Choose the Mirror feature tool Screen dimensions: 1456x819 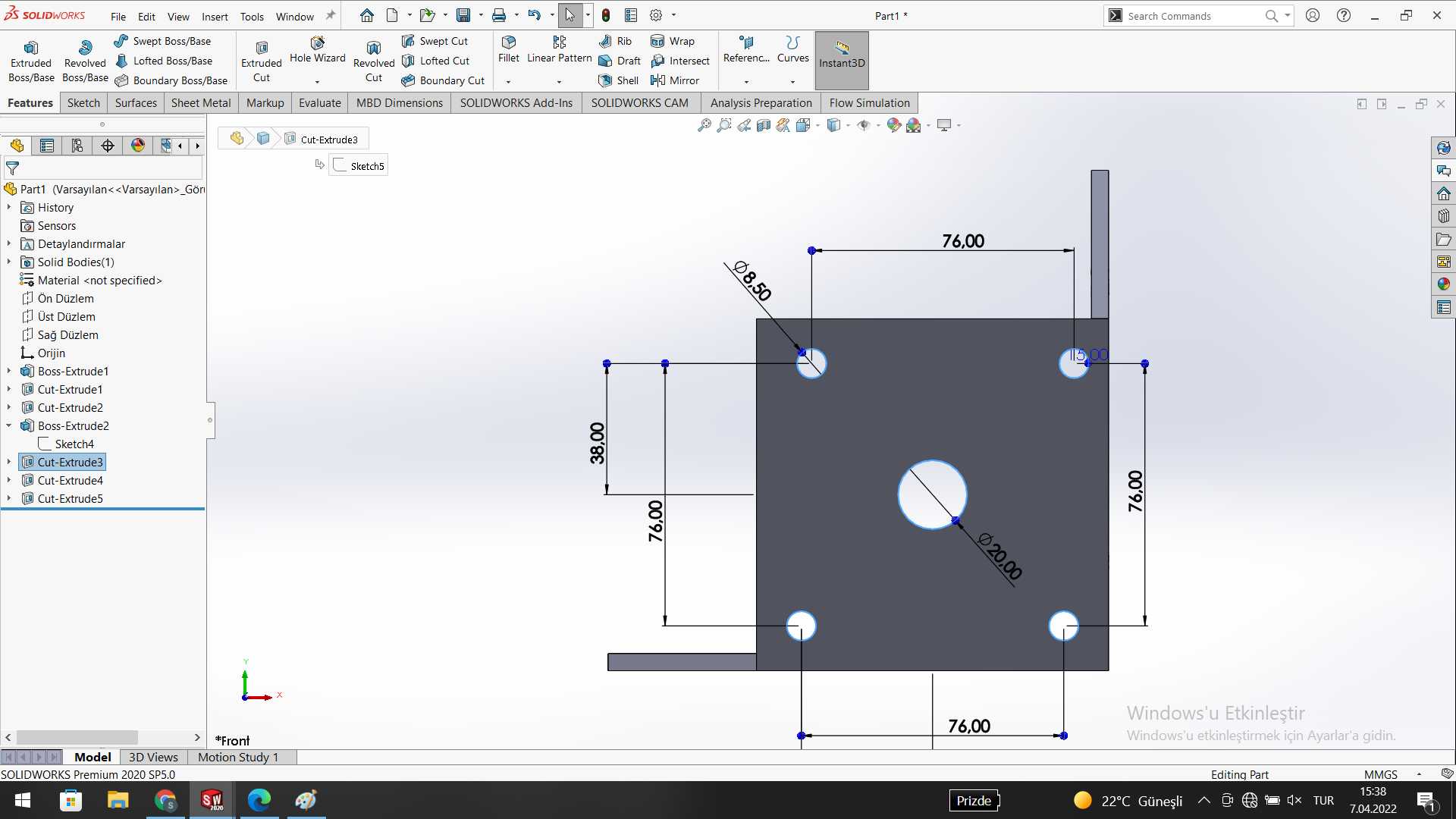tap(675, 80)
